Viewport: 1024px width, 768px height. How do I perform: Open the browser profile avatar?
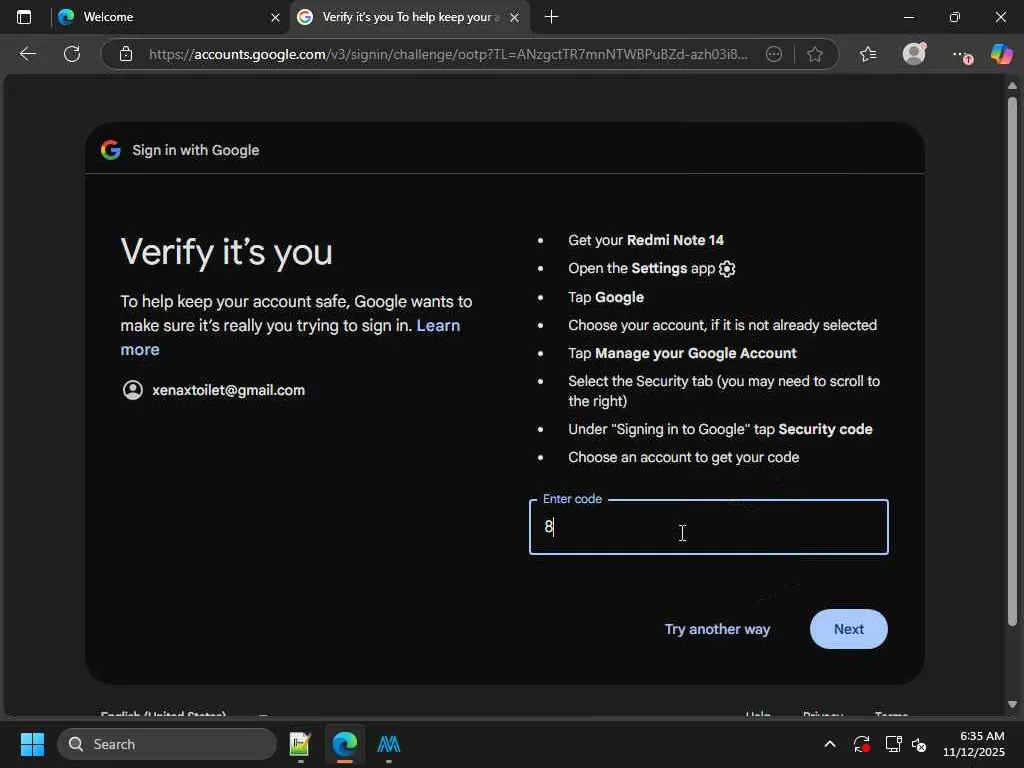point(914,54)
